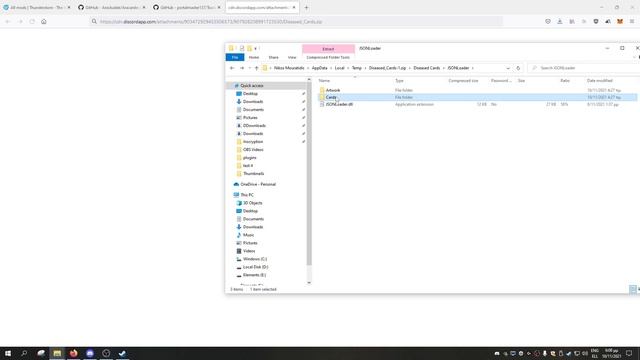Open the Cards folder
The image size is (640, 360).
click(x=331, y=97)
